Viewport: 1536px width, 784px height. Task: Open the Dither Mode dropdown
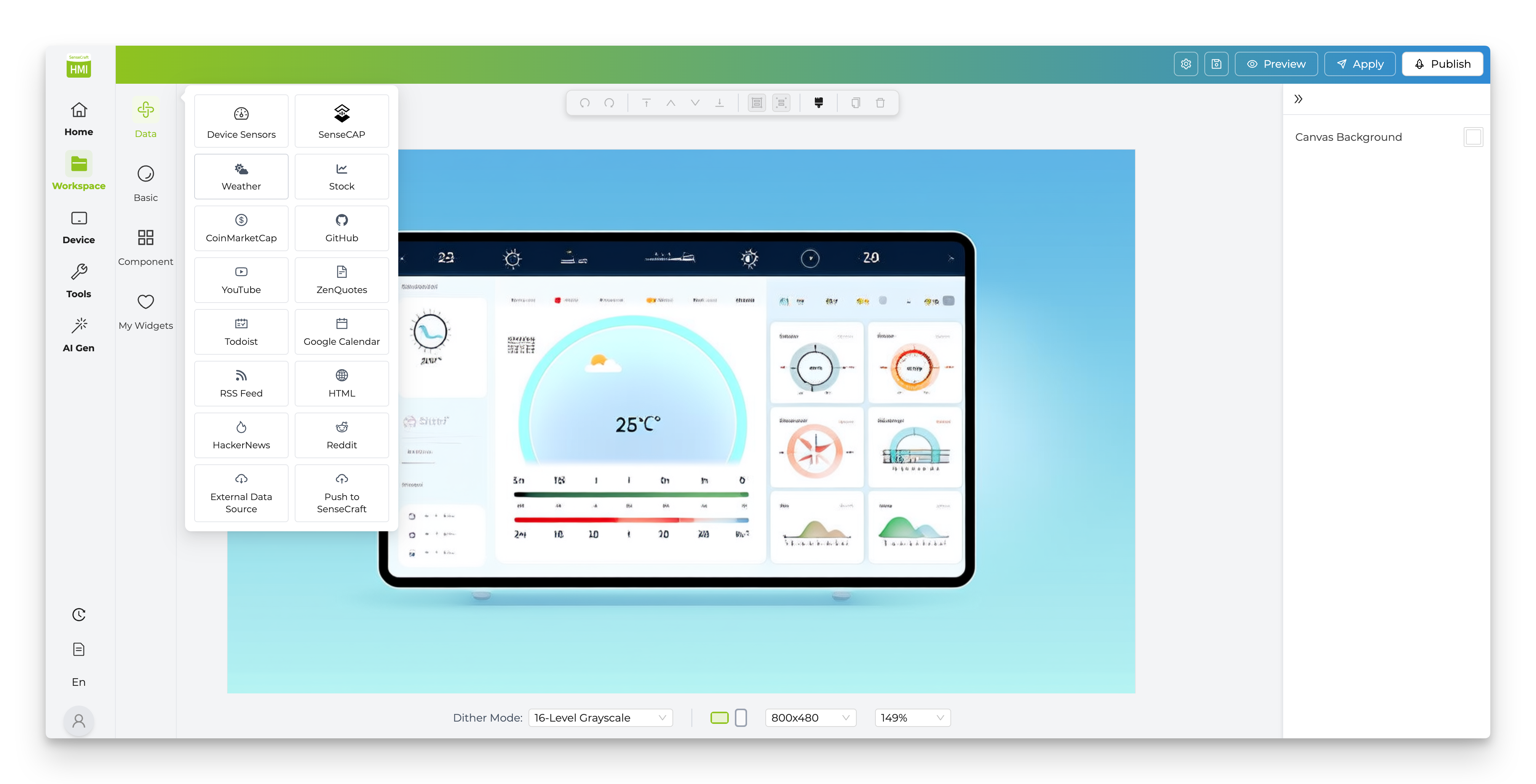tap(600, 718)
